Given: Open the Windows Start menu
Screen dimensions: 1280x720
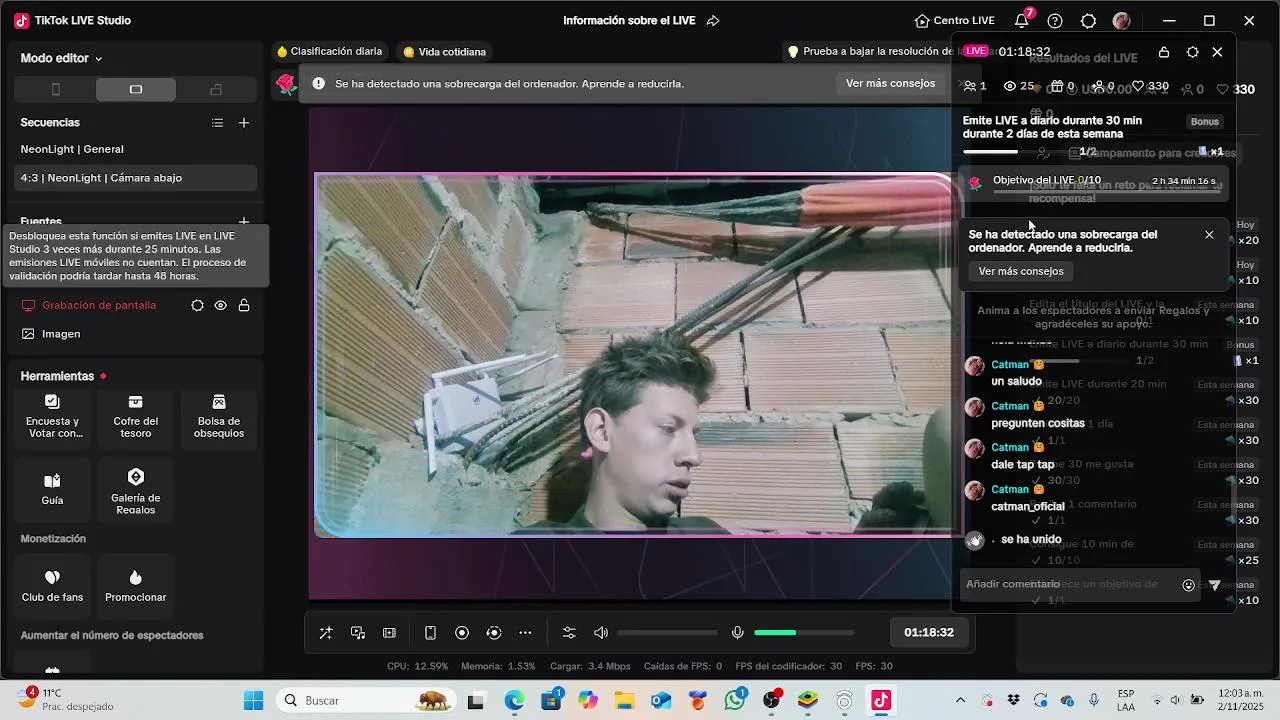Looking at the screenshot, I should tap(253, 700).
